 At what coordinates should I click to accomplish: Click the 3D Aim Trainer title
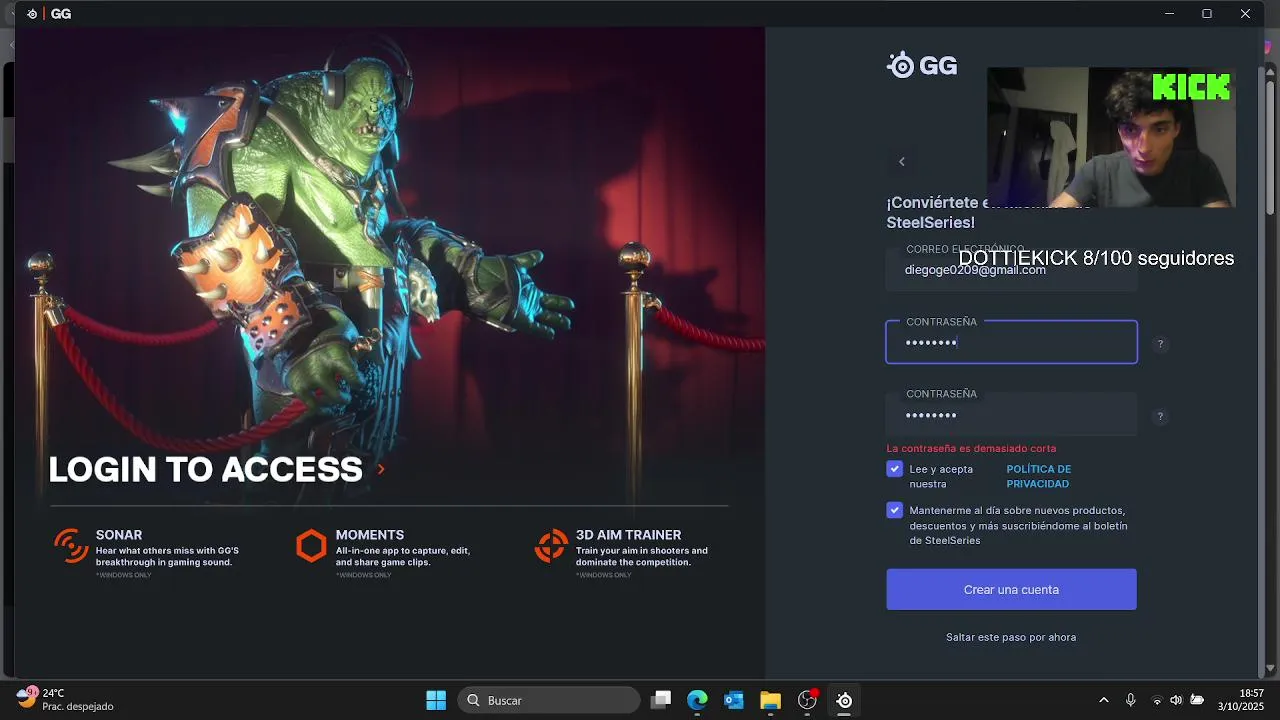[x=628, y=535]
